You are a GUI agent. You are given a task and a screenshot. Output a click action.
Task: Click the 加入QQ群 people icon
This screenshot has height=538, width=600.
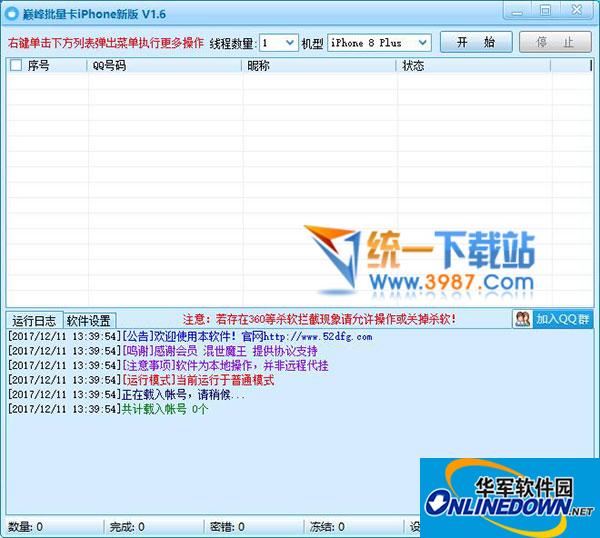pyautogui.click(x=522, y=319)
